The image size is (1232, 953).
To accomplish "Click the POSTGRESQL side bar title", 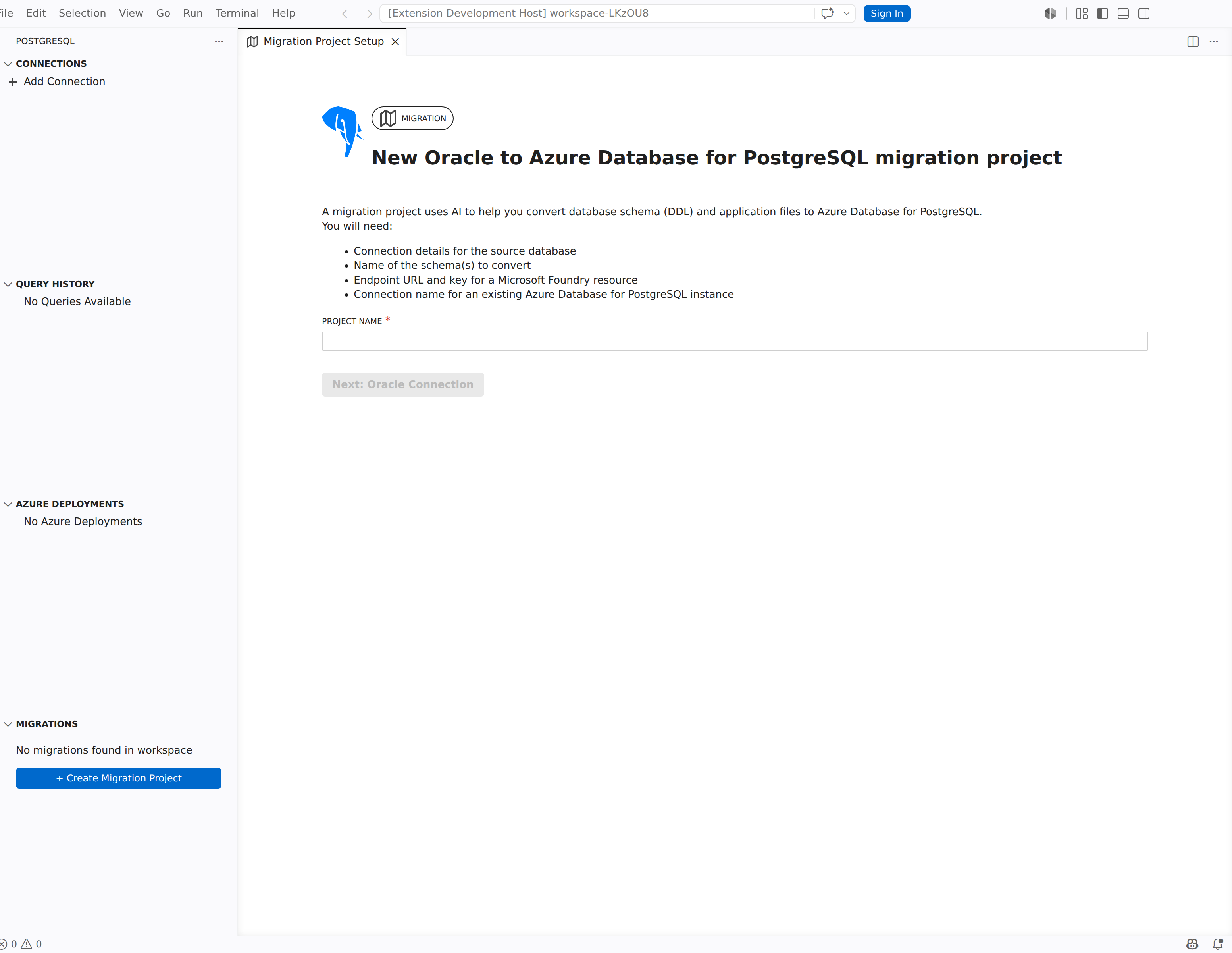I will pos(45,41).
